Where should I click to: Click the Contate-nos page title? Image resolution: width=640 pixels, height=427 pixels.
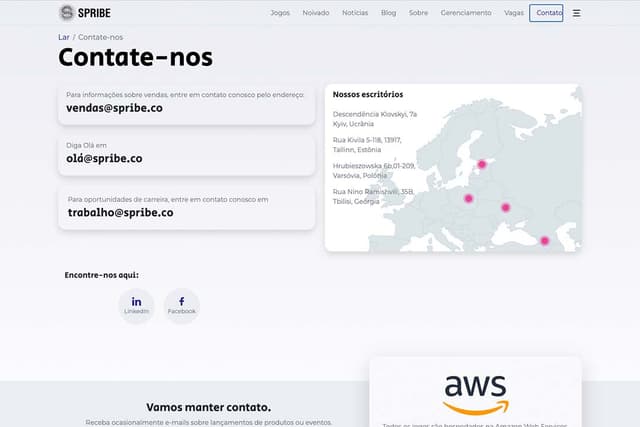(136, 57)
